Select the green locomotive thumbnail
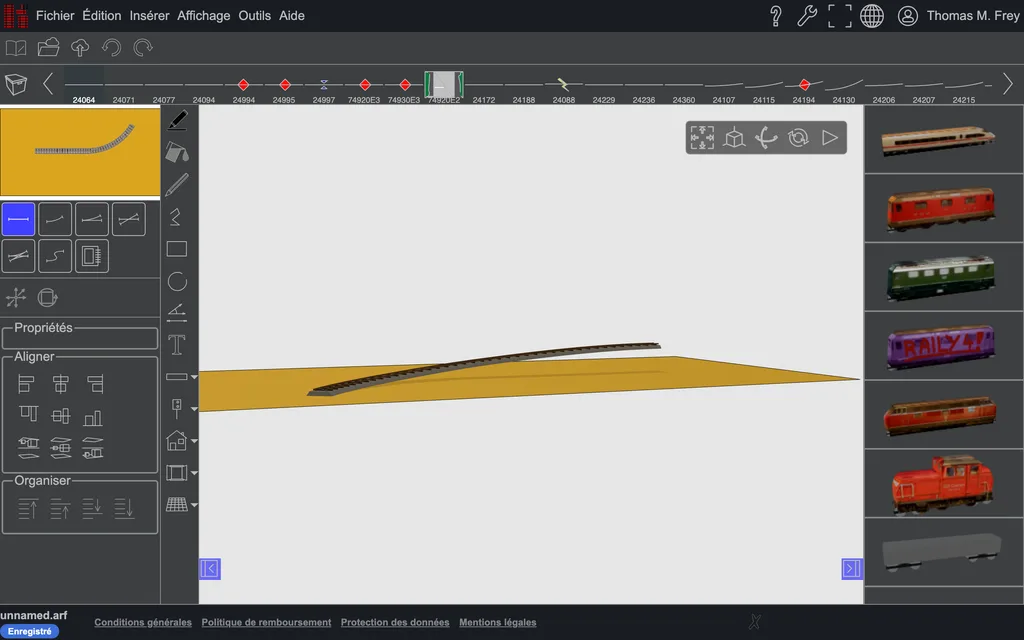 [941, 277]
